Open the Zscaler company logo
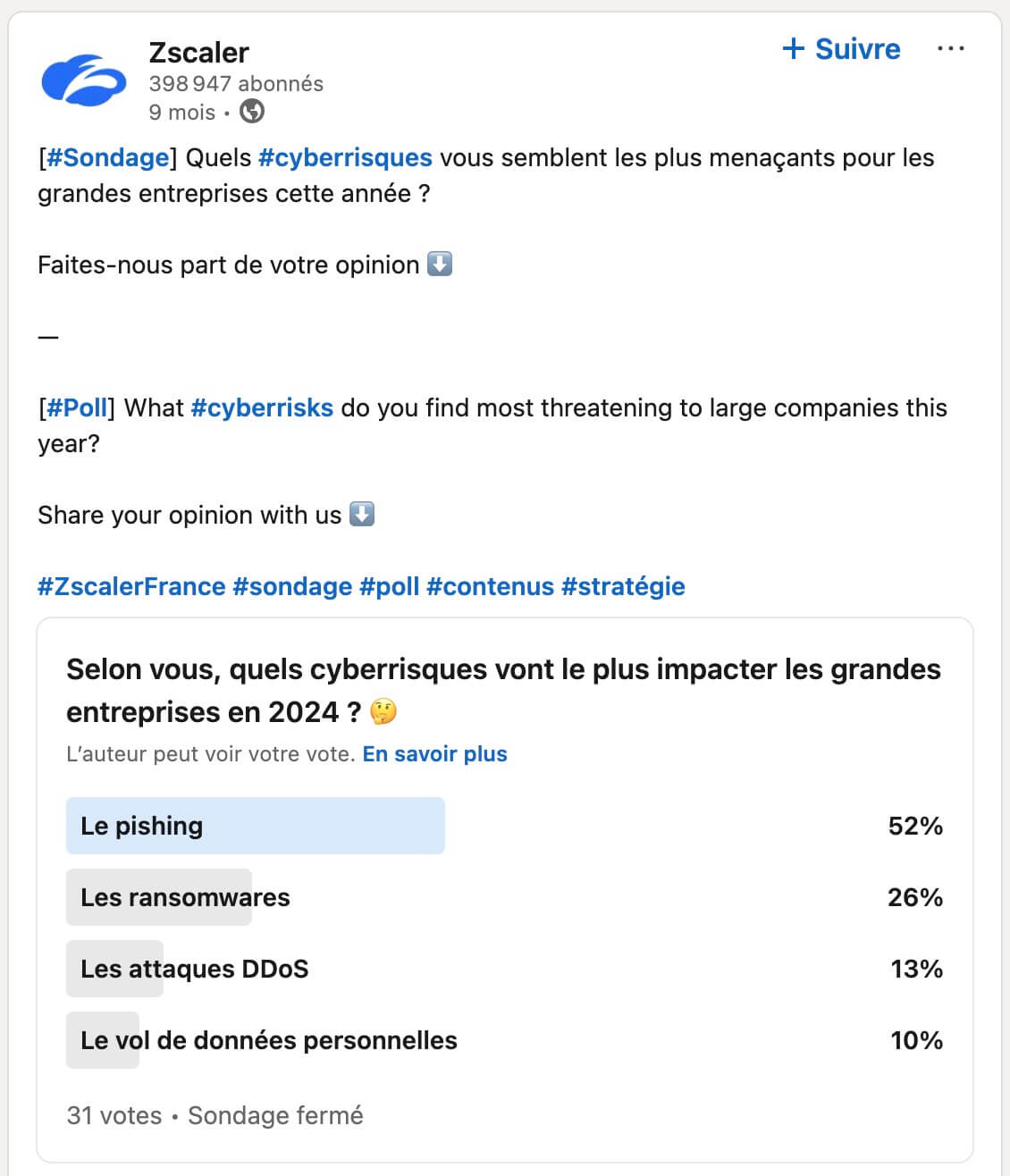This screenshot has height=1176, width=1010. (x=84, y=80)
